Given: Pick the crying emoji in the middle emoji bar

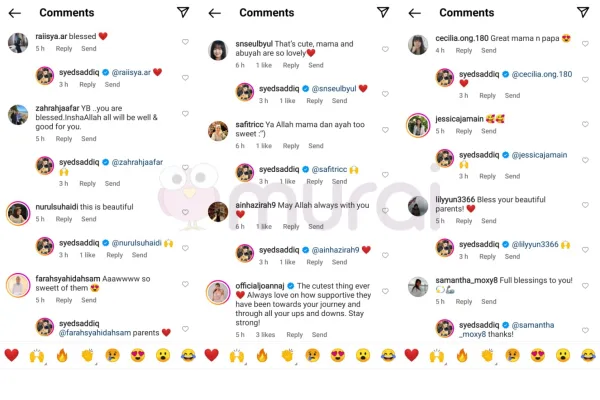Looking at the screenshot, I should pos(313,356).
